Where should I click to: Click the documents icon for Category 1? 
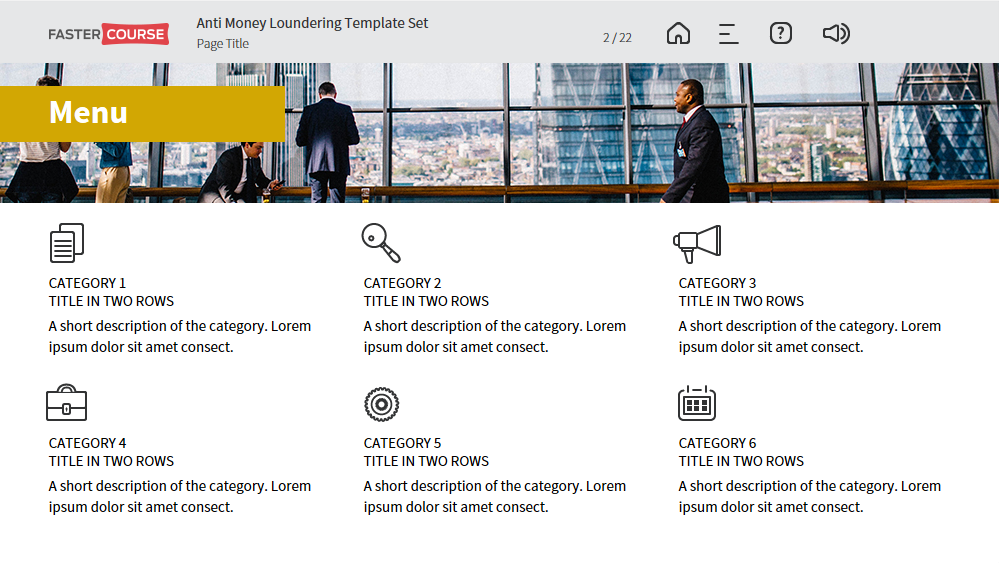67,243
